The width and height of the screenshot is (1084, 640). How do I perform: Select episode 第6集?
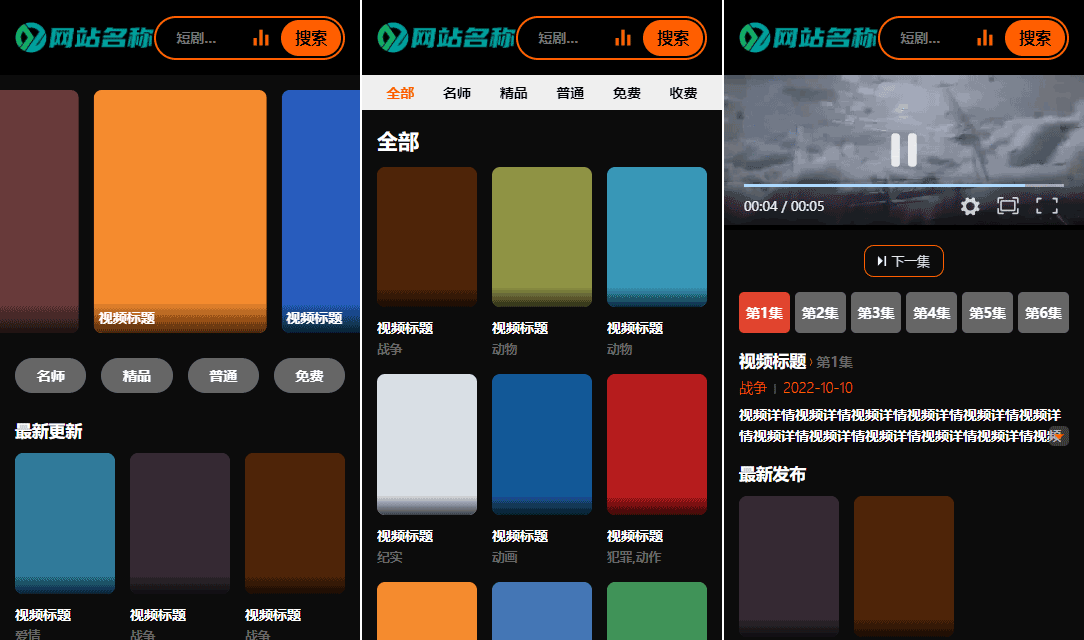pos(1043,312)
